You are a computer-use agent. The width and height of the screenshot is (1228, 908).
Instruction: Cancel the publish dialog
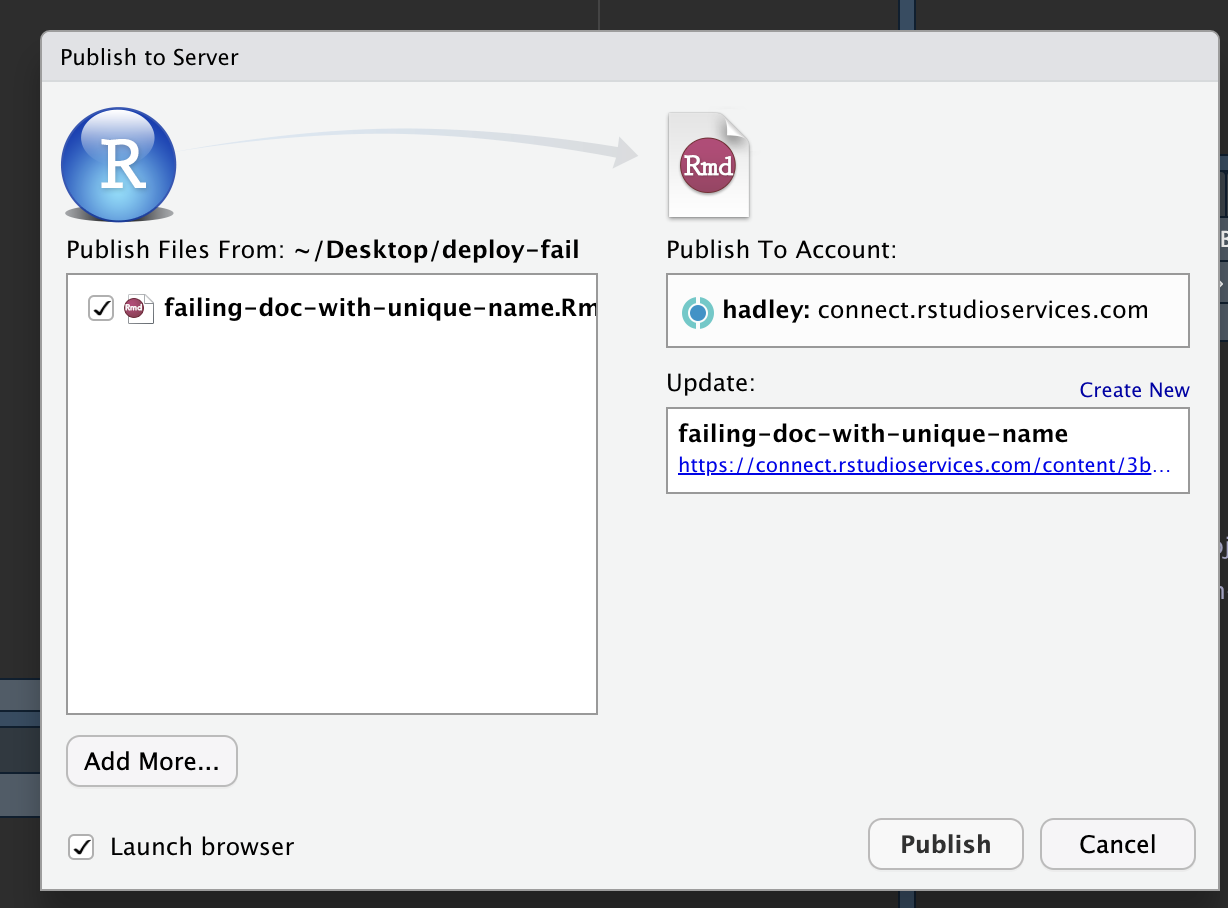(1117, 843)
